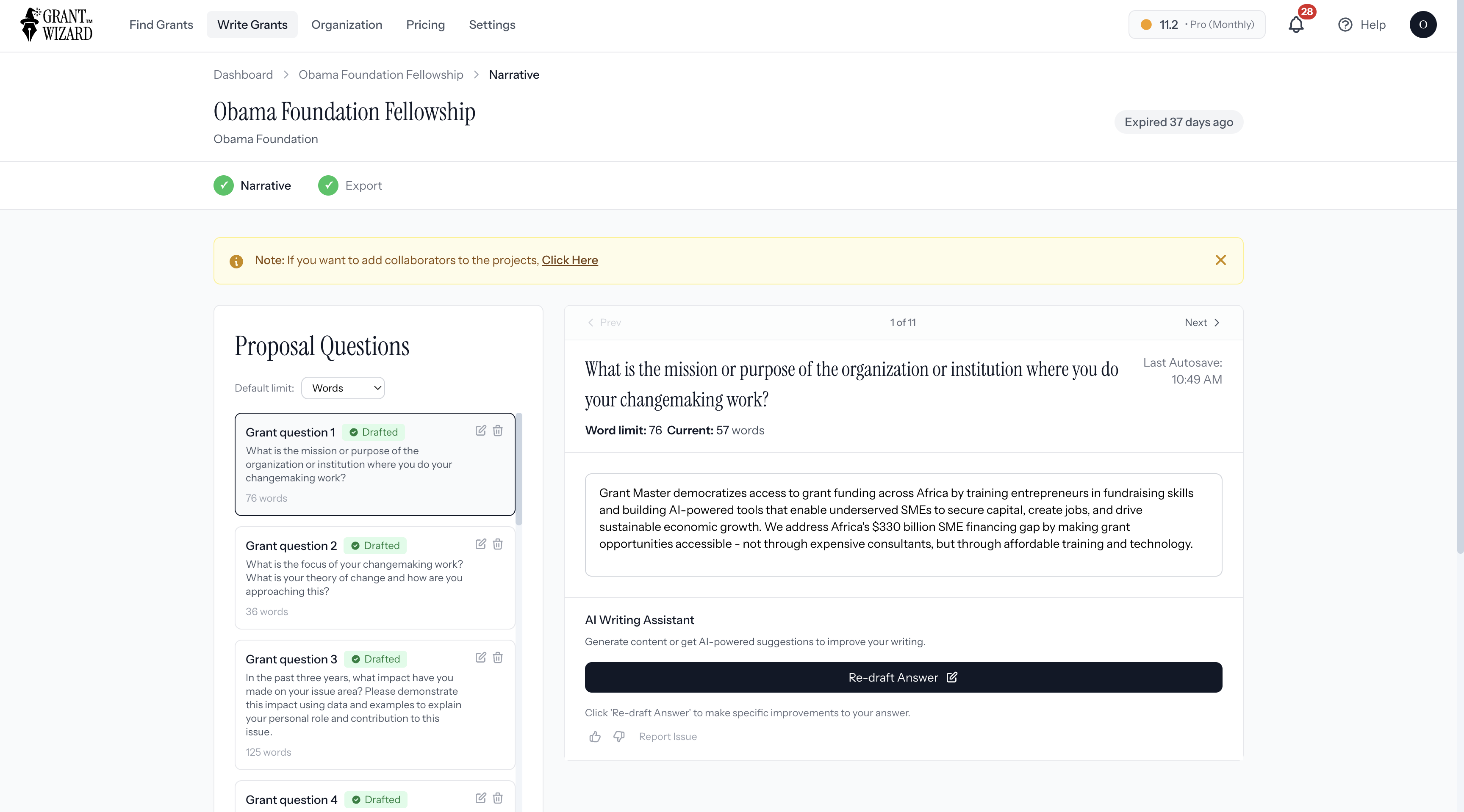
Task: Dismiss the collaborators note banner
Action: [1220, 260]
